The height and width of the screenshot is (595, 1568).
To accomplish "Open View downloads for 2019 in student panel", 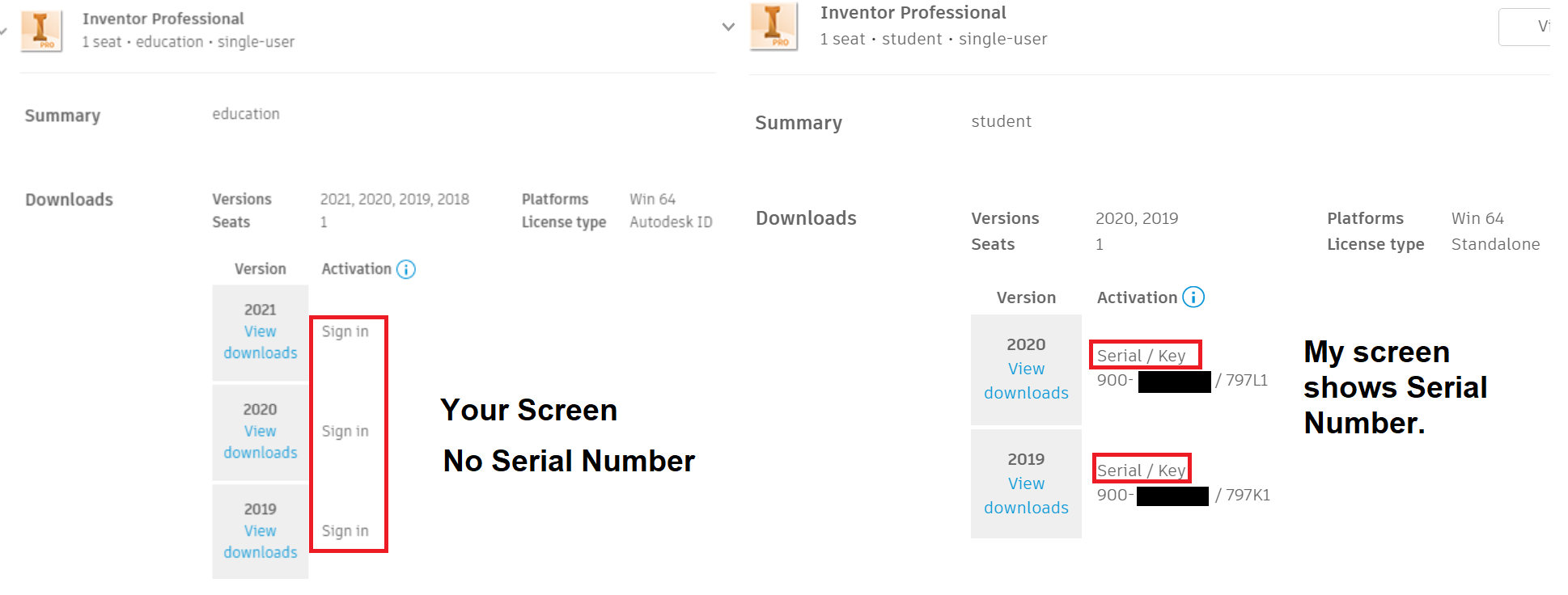I will [1026, 496].
